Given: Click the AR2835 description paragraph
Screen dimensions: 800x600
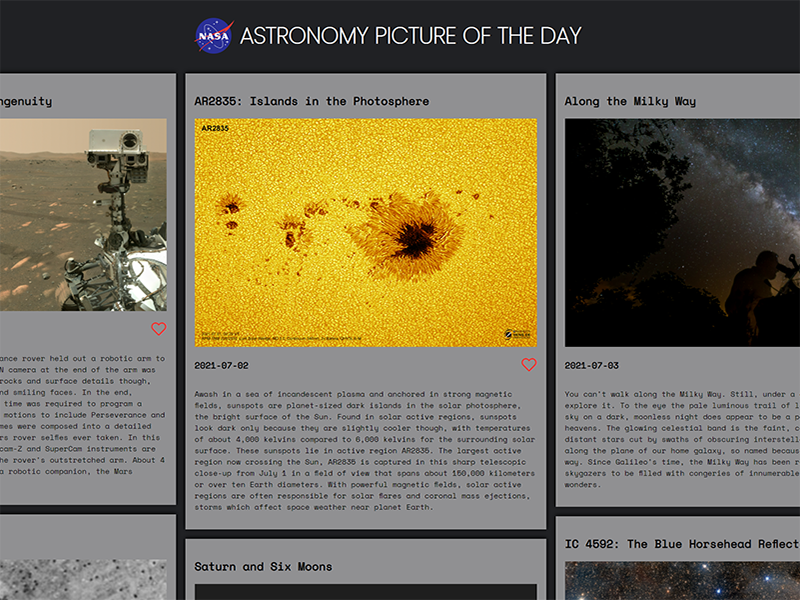Looking at the screenshot, I should (365, 450).
